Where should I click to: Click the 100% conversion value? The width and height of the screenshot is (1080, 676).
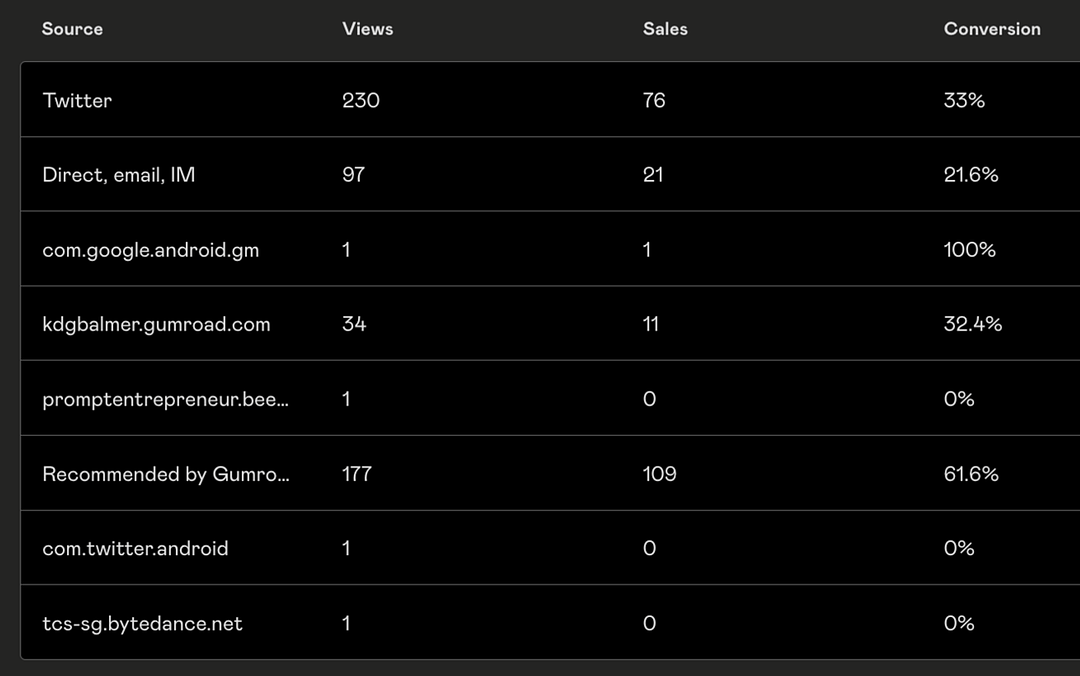969,250
